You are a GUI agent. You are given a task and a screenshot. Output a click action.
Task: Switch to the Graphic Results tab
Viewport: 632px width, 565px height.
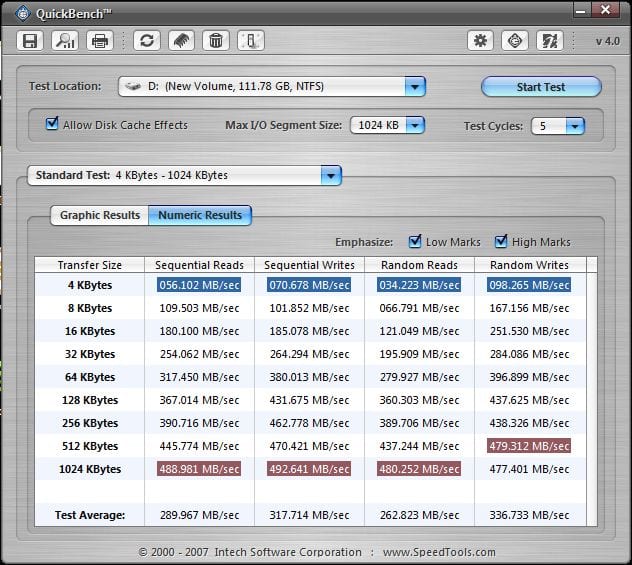tap(99, 215)
